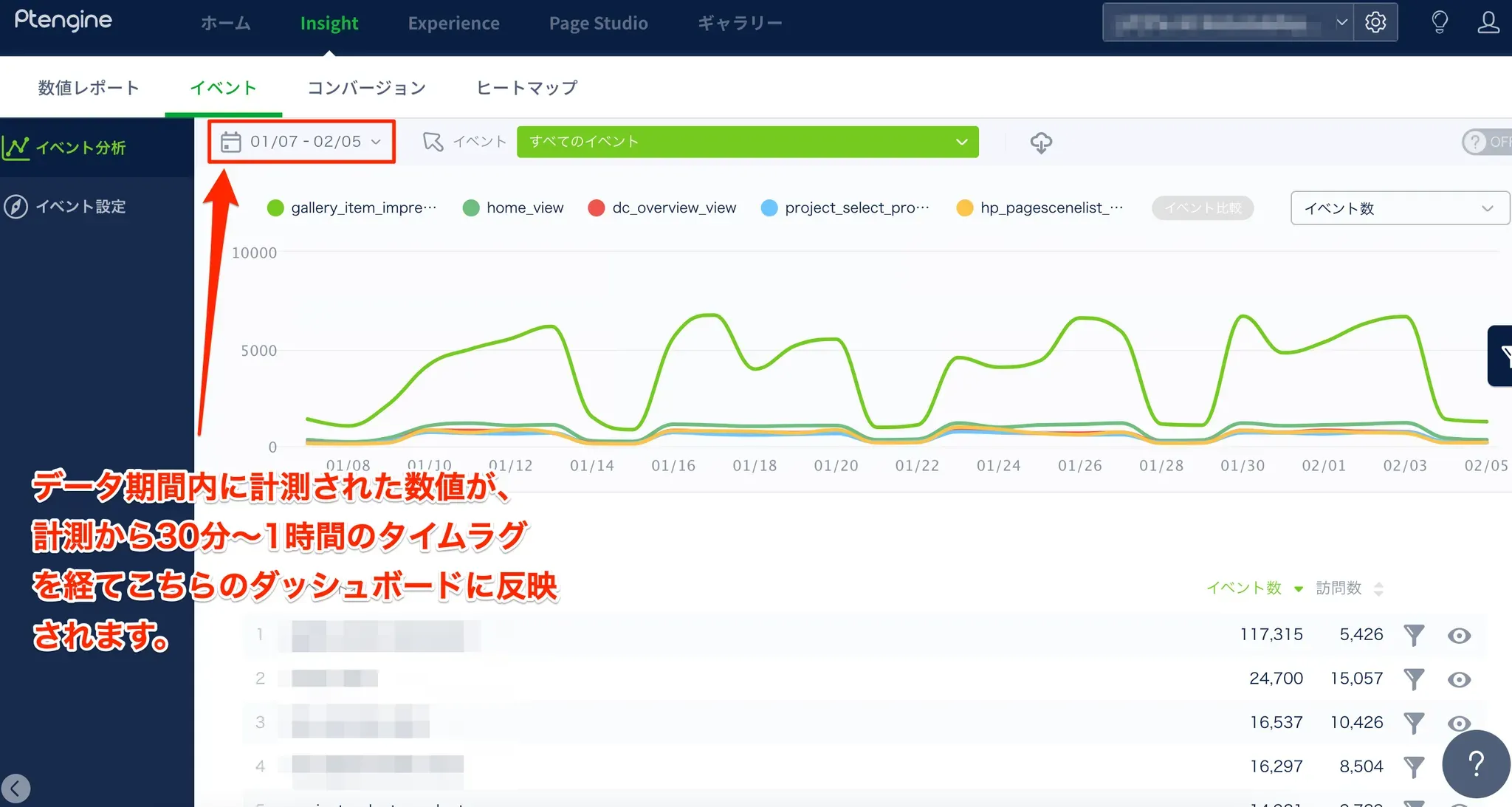Toggle the help OFF switch
1512x807 pixels.
pyautogui.click(x=1487, y=142)
